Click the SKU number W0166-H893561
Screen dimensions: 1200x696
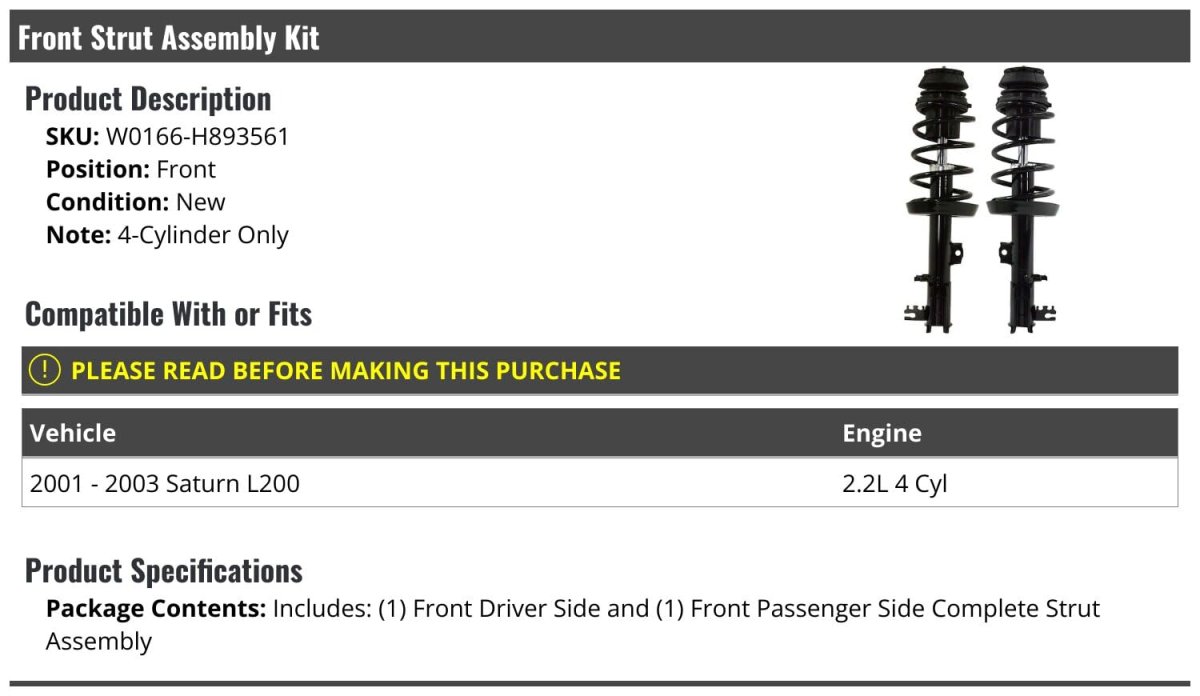click(197, 137)
